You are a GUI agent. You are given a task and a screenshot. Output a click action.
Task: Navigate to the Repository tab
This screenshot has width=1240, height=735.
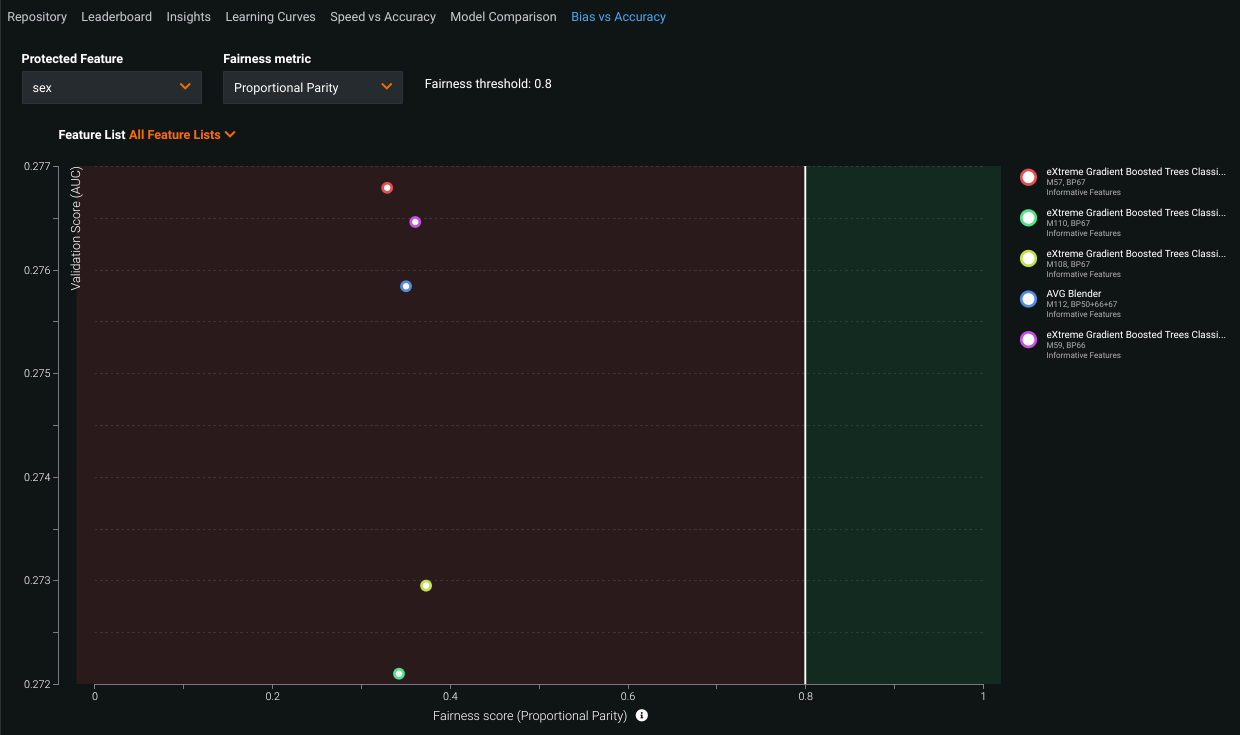37,17
